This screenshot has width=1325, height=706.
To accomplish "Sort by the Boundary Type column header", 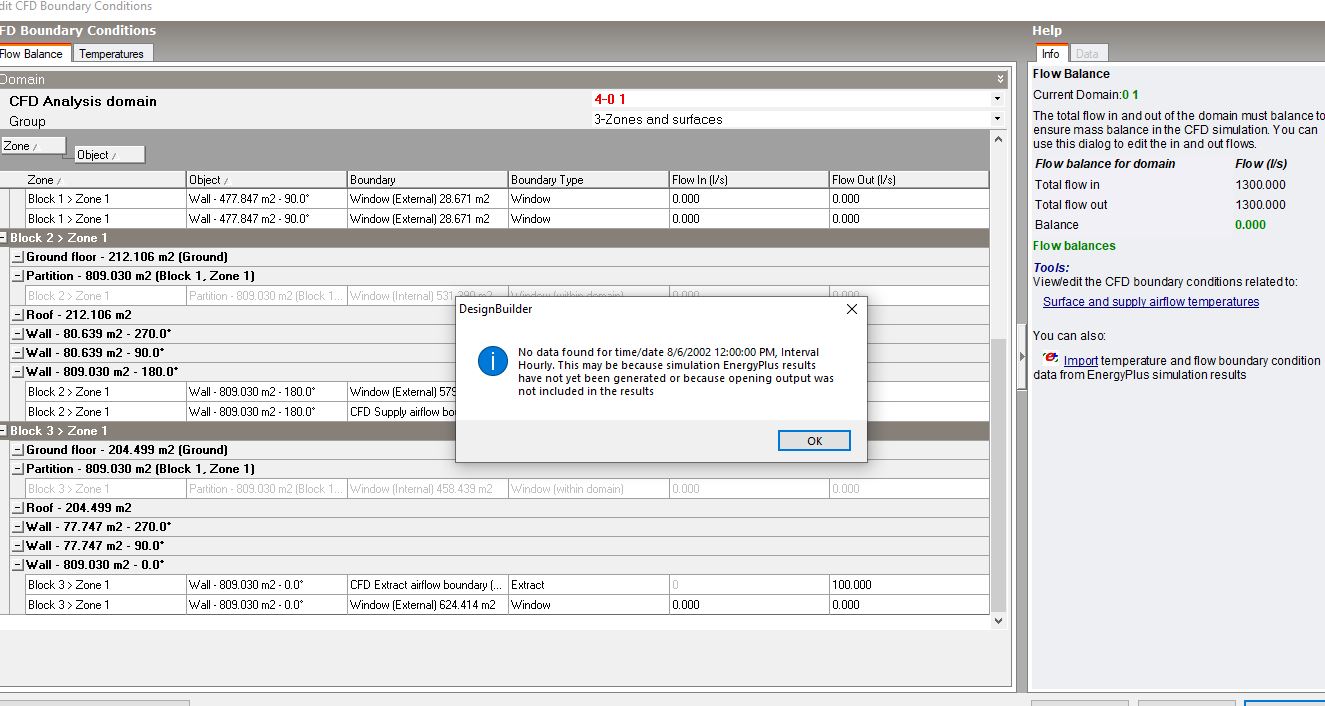I will point(588,180).
